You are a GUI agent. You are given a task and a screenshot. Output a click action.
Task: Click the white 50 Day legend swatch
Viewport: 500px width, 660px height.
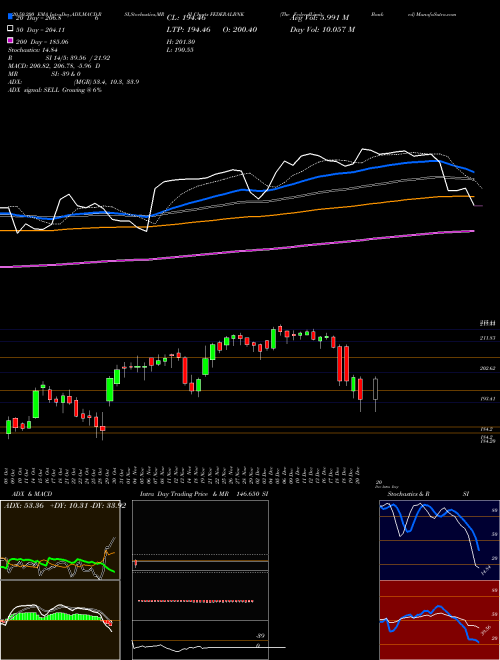(10, 29)
